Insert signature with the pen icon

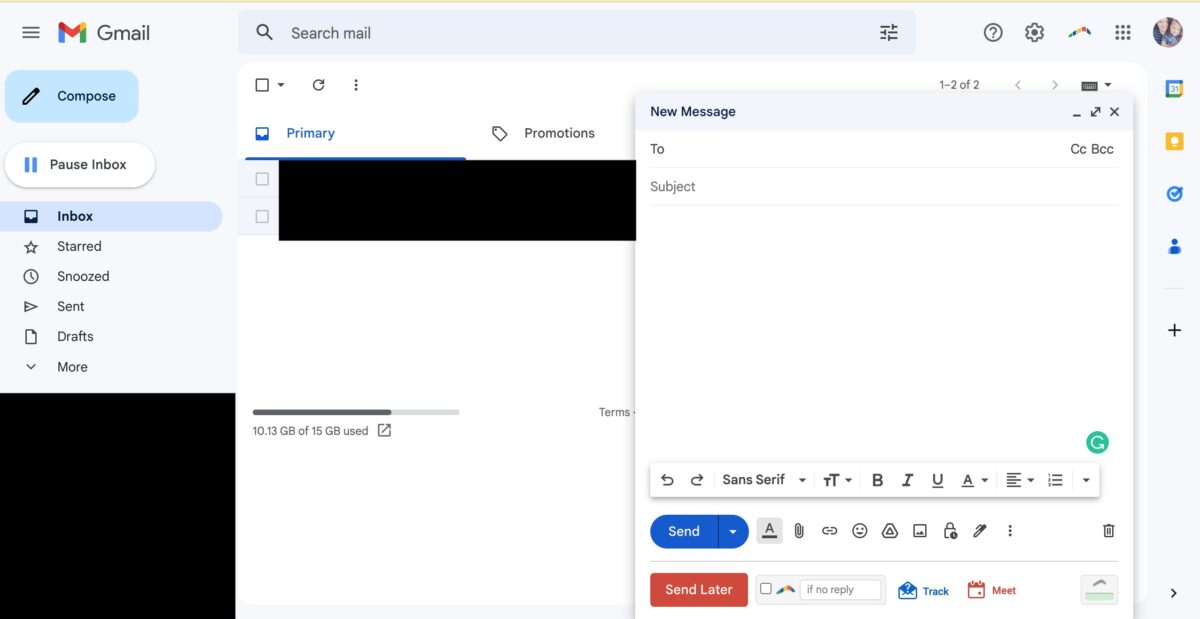click(x=980, y=531)
